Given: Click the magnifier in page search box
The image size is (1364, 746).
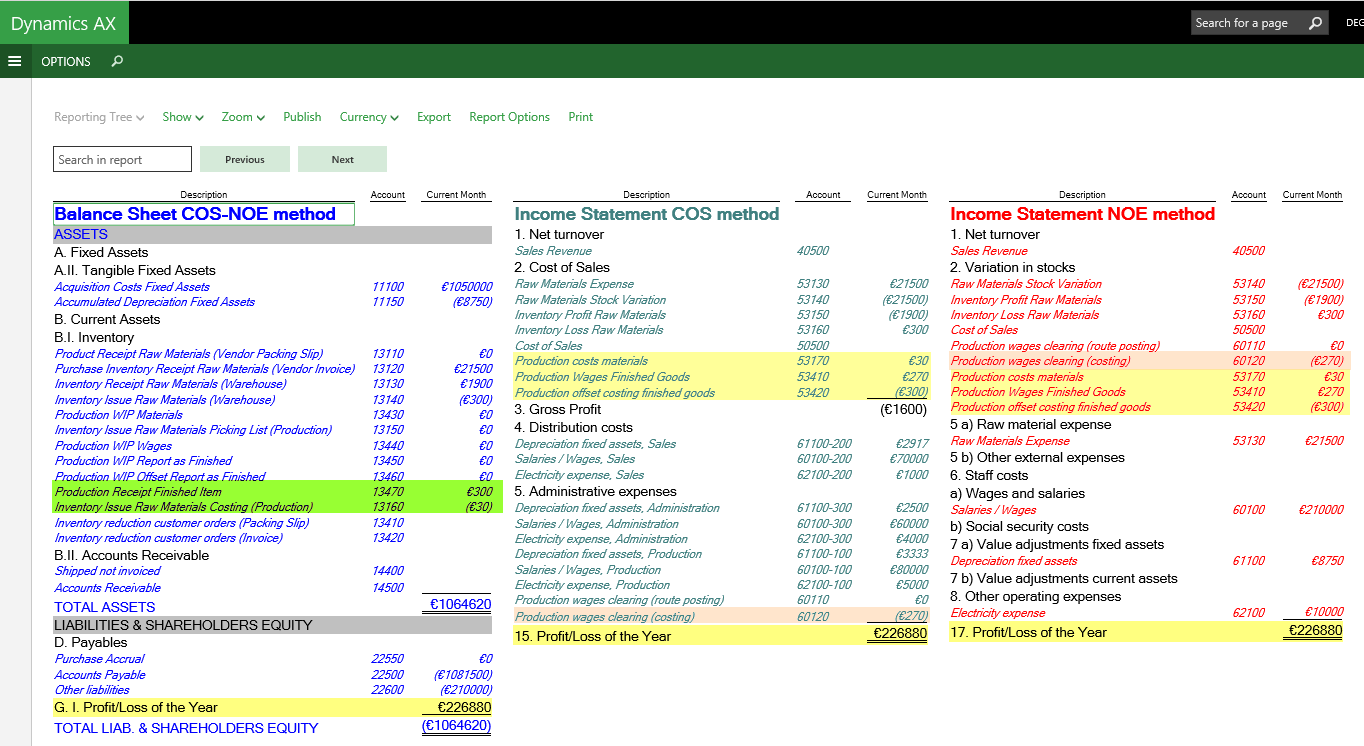Looking at the screenshot, I should 1315,23.
